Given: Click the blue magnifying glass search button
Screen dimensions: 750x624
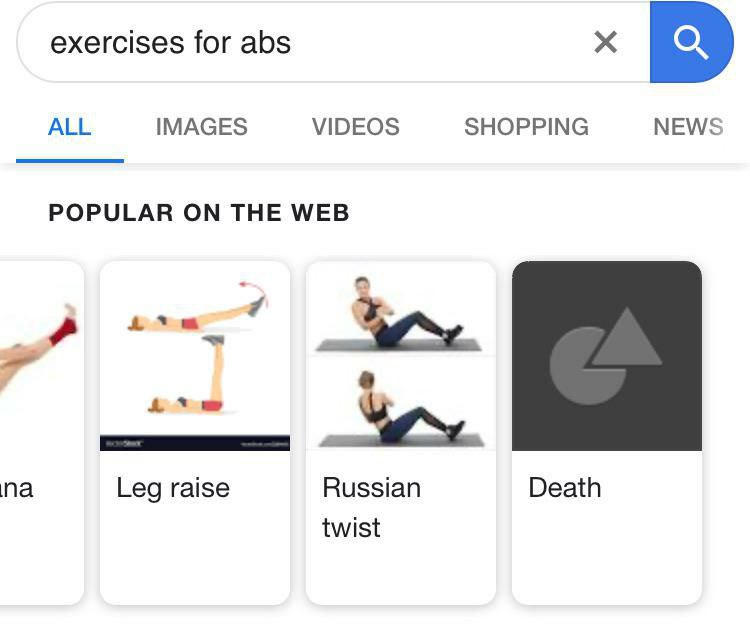Looking at the screenshot, I should pos(691,42).
